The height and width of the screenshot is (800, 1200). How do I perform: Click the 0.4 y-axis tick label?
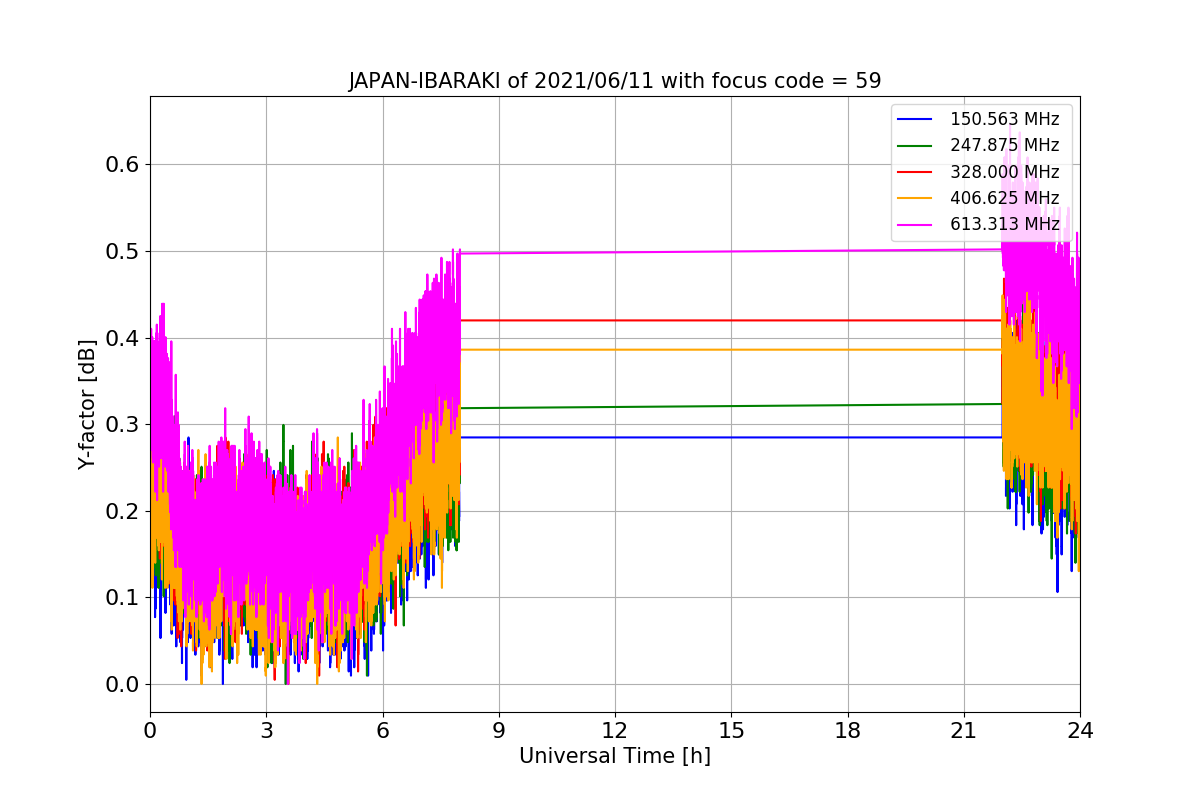[x=122, y=338]
